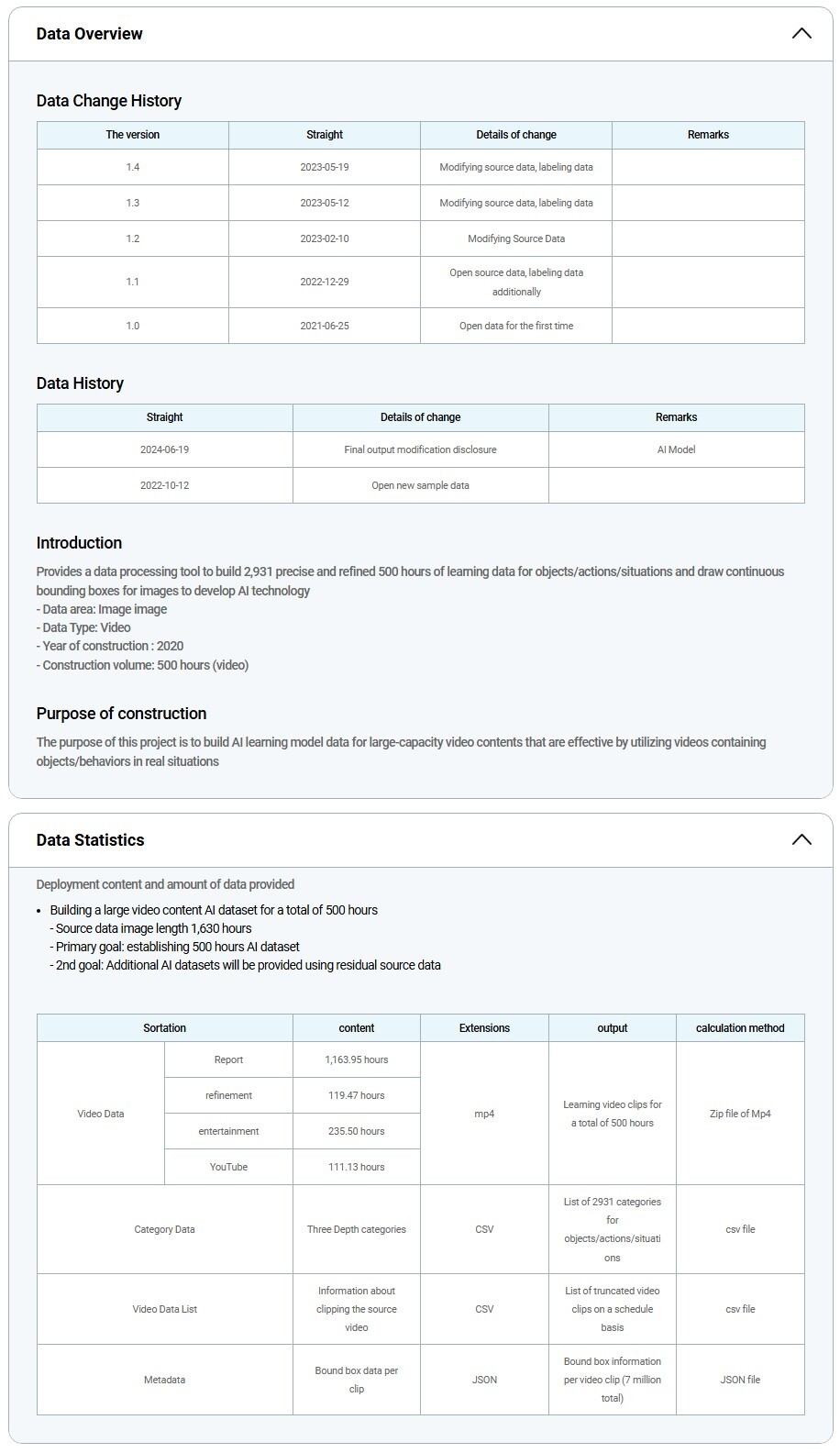Click the Data Overview heading
This screenshot has height=1453, width=840.
tap(89, 34)
